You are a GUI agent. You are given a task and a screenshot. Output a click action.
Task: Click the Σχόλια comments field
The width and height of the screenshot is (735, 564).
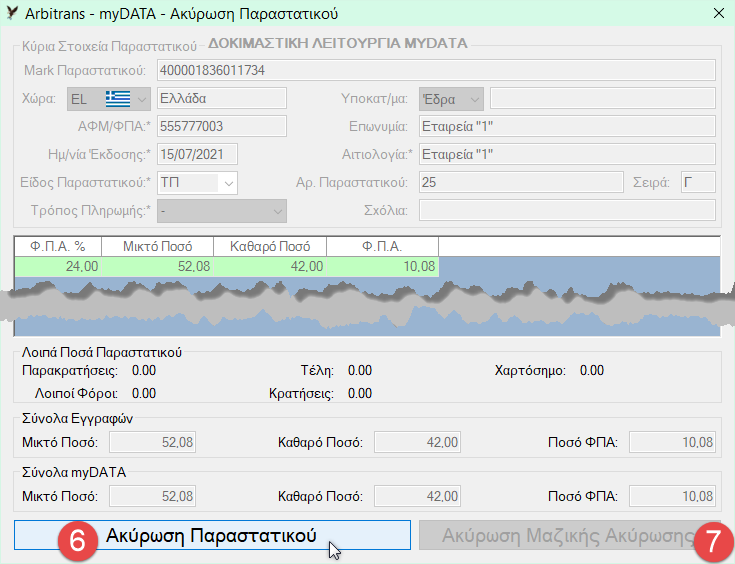(x=567, y=211)
